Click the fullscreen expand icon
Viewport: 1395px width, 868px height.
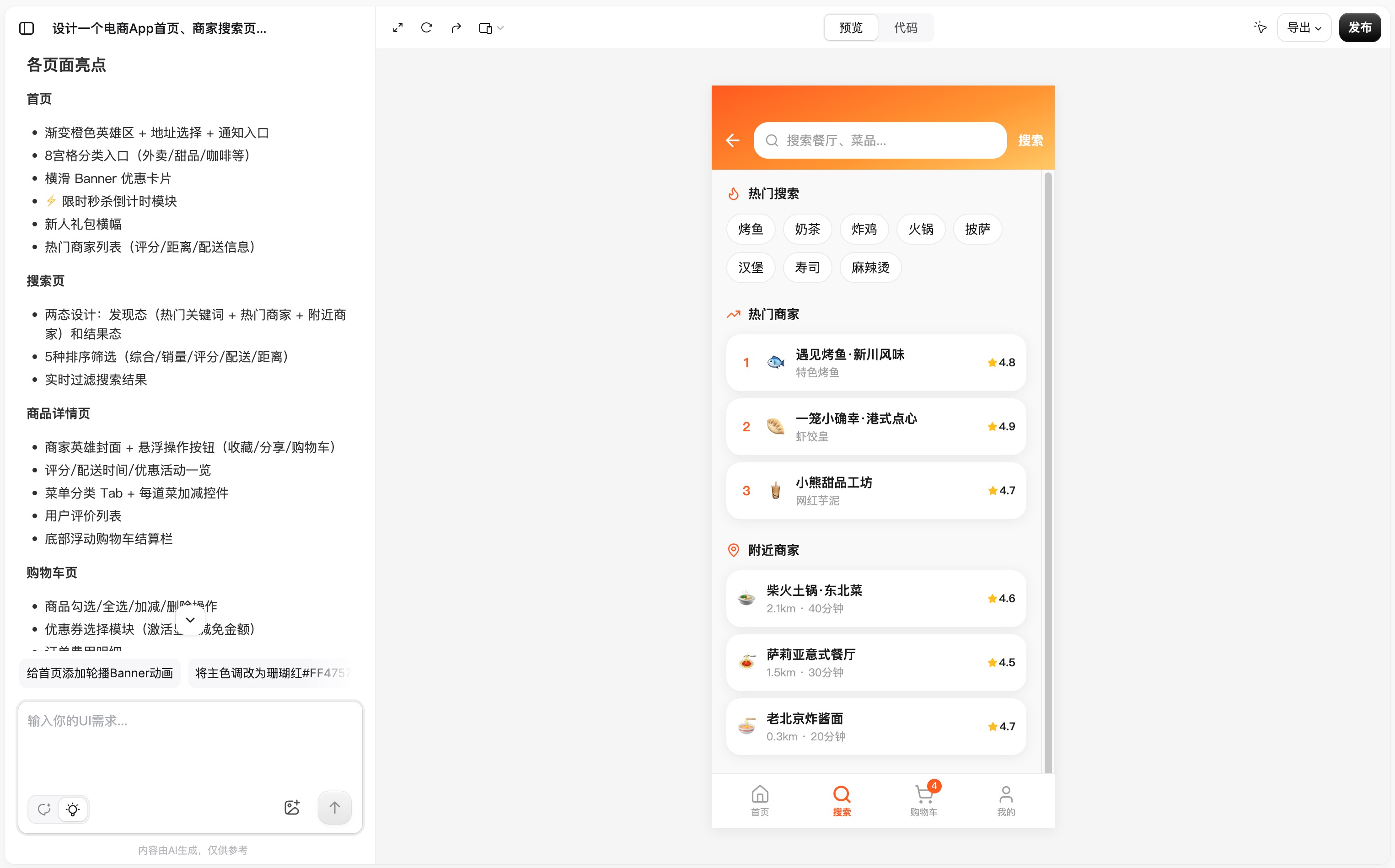[x=398, y=27]
